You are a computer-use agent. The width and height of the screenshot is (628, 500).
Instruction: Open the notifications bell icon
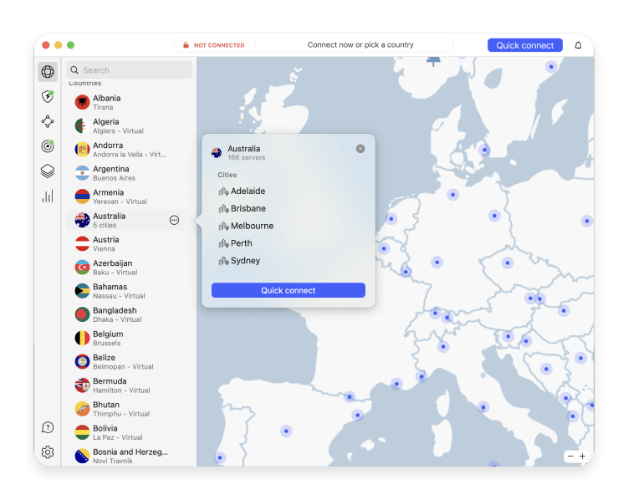(578, 45)
